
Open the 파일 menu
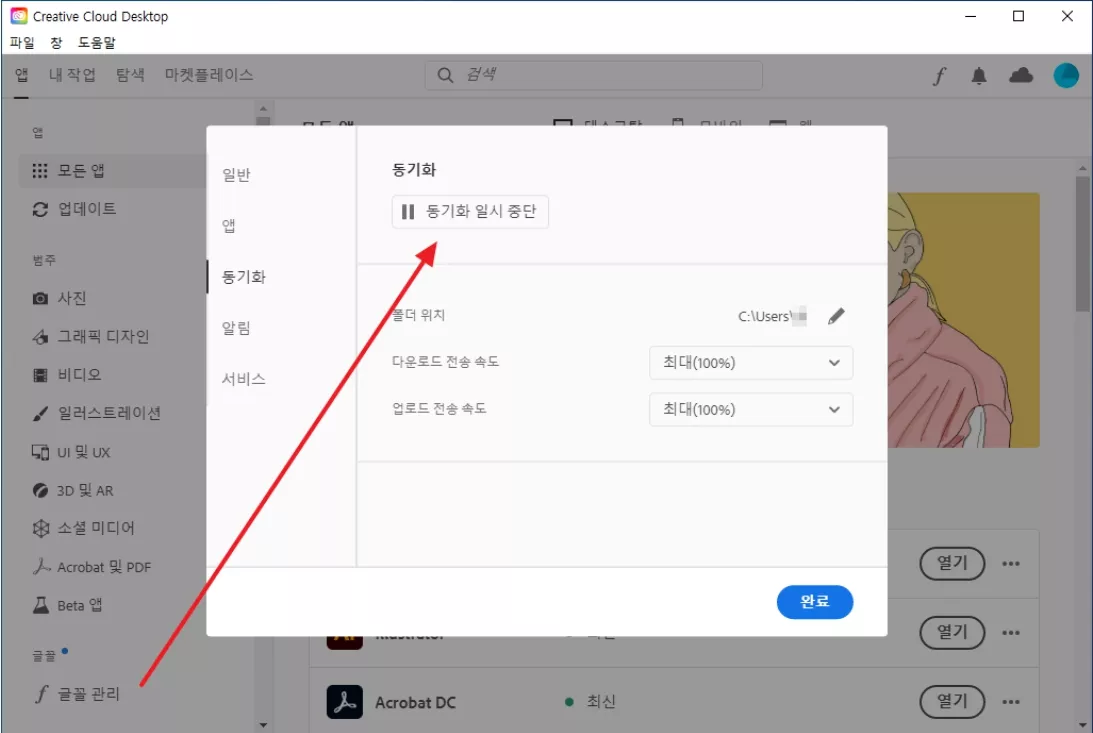[x=21, y=42]
